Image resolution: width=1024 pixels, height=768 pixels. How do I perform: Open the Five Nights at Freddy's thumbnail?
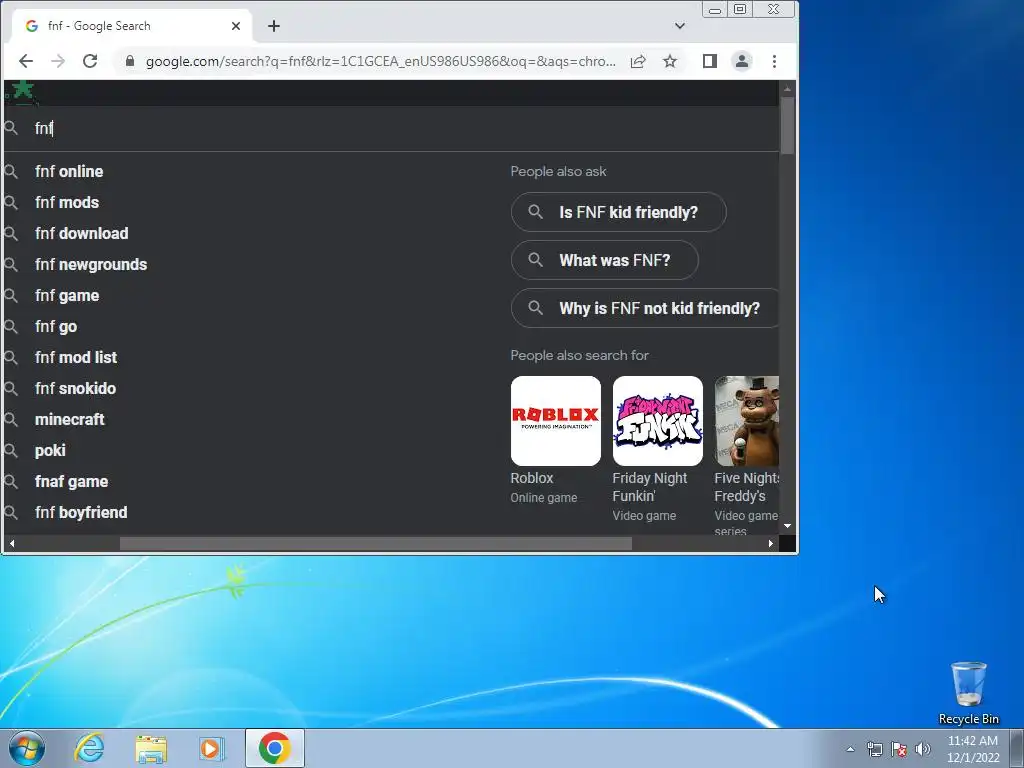746,421
